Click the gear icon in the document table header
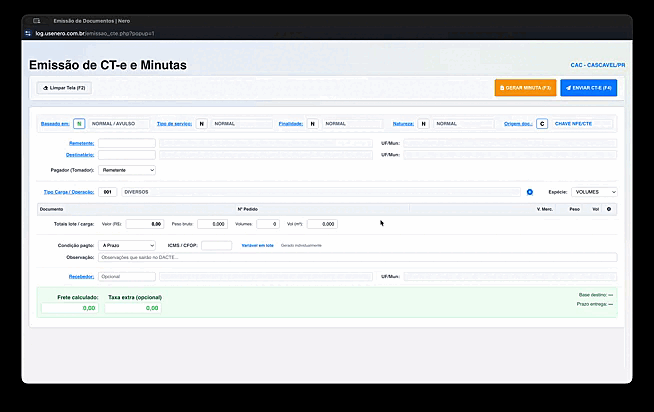The height and width of the screenshot is (412, 654). [609, 209]
